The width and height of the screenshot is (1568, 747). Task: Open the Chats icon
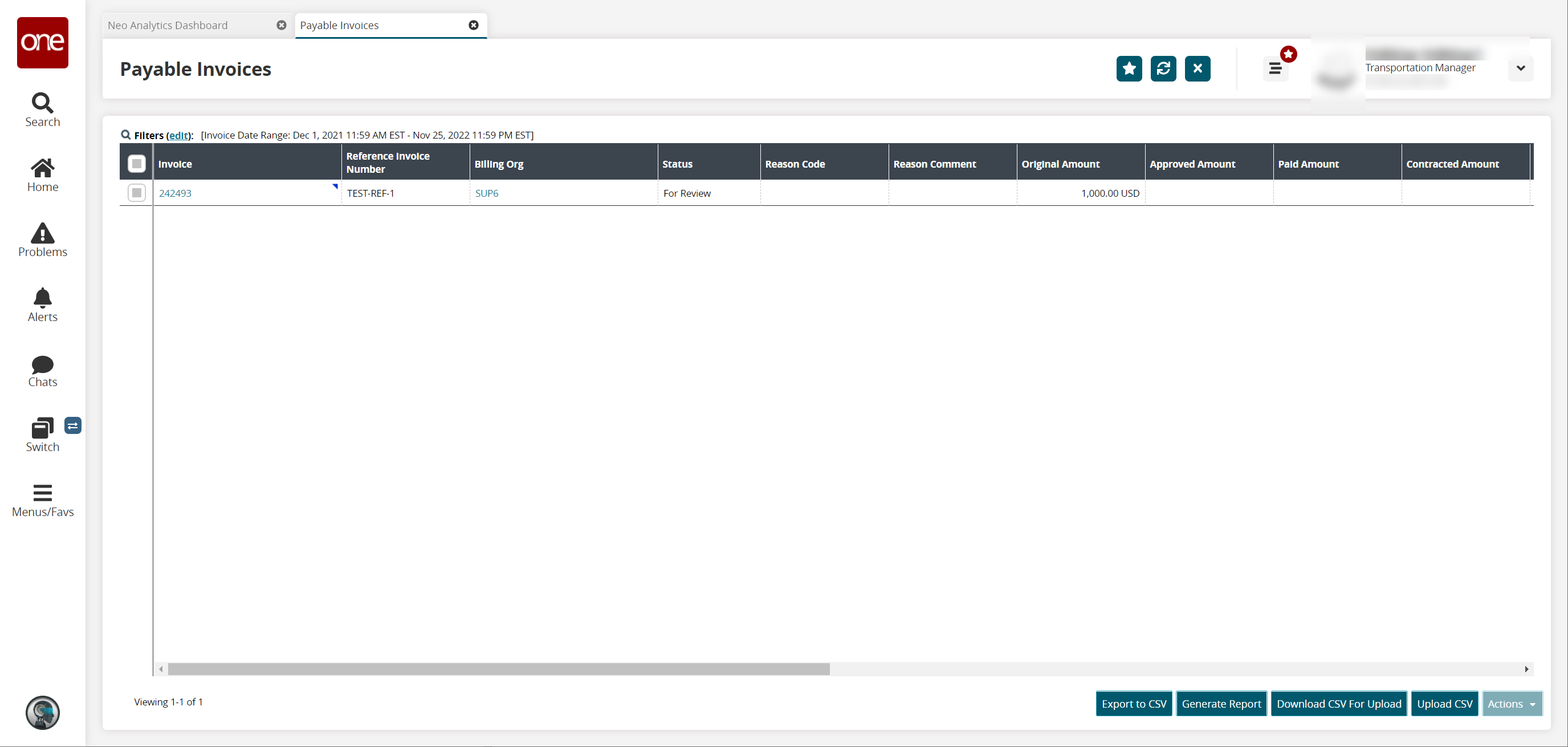(42, 370)
